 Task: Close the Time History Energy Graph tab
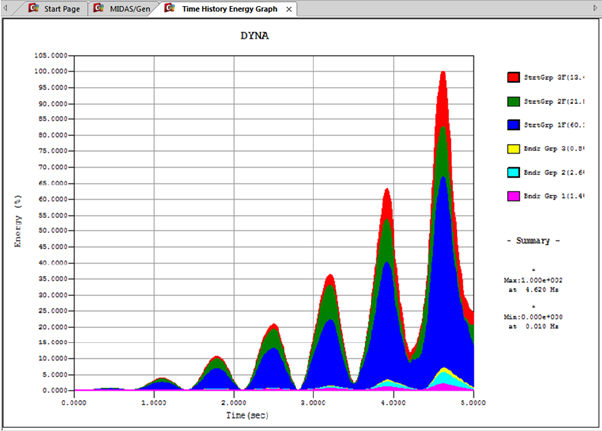[289, 9]
